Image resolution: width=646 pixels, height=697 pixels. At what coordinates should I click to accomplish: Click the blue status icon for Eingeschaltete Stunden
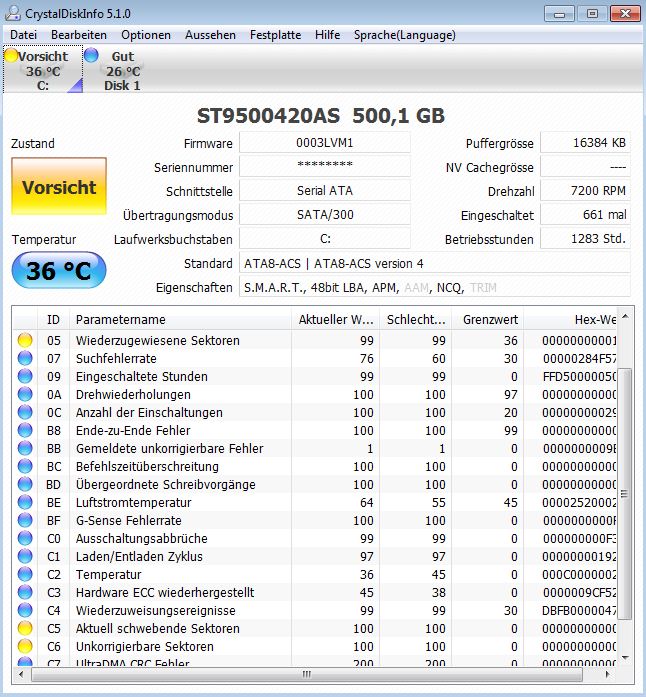25,377
